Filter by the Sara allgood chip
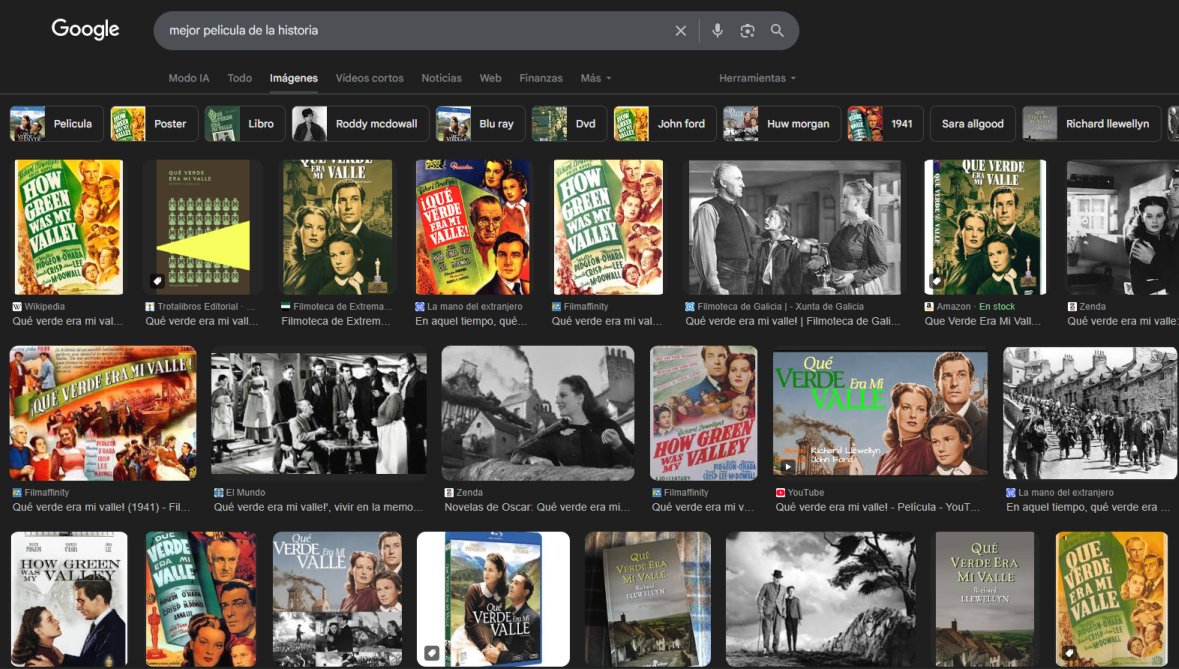The image size is (1179, 669). pos(972,124)
